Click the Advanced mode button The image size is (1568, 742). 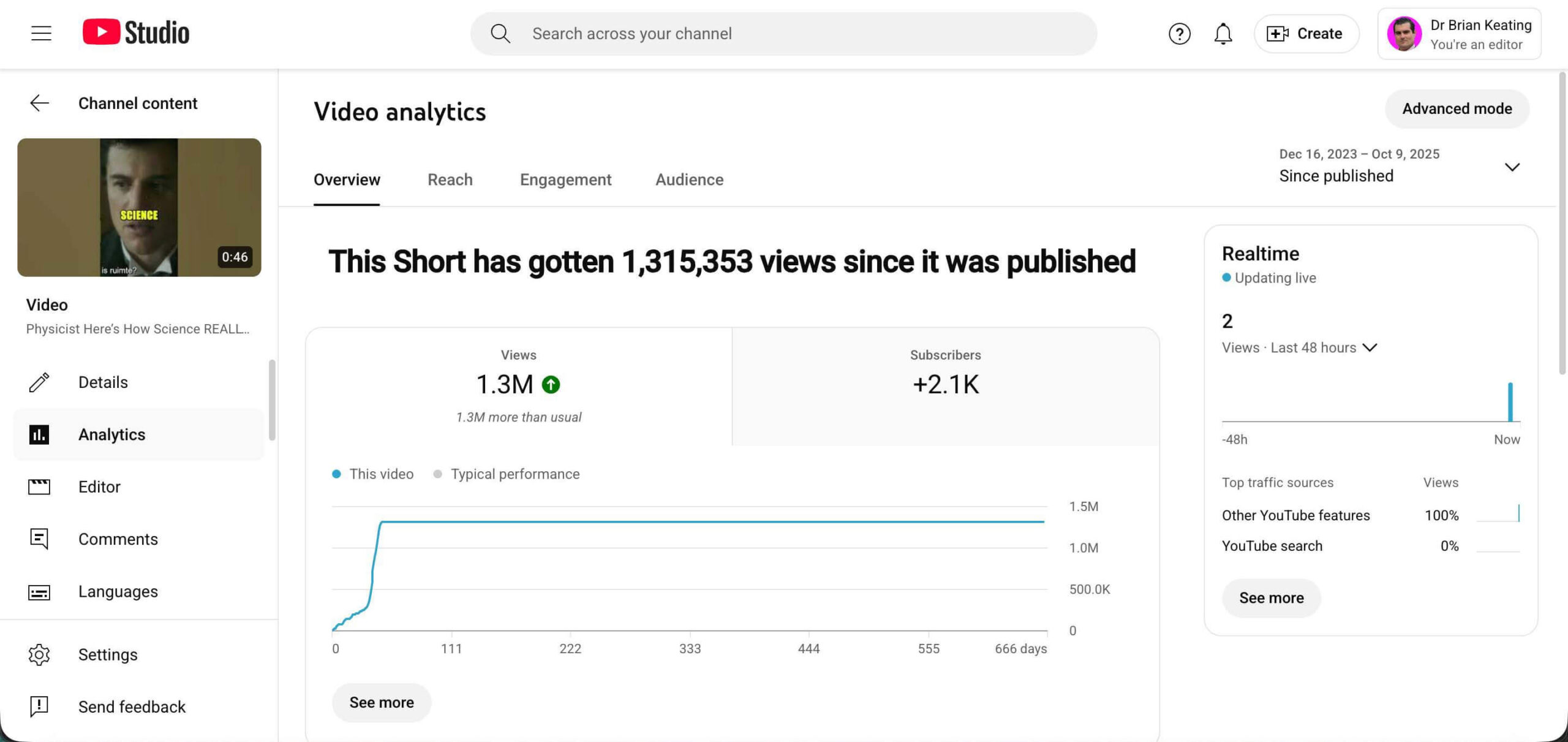(1457, 108)
